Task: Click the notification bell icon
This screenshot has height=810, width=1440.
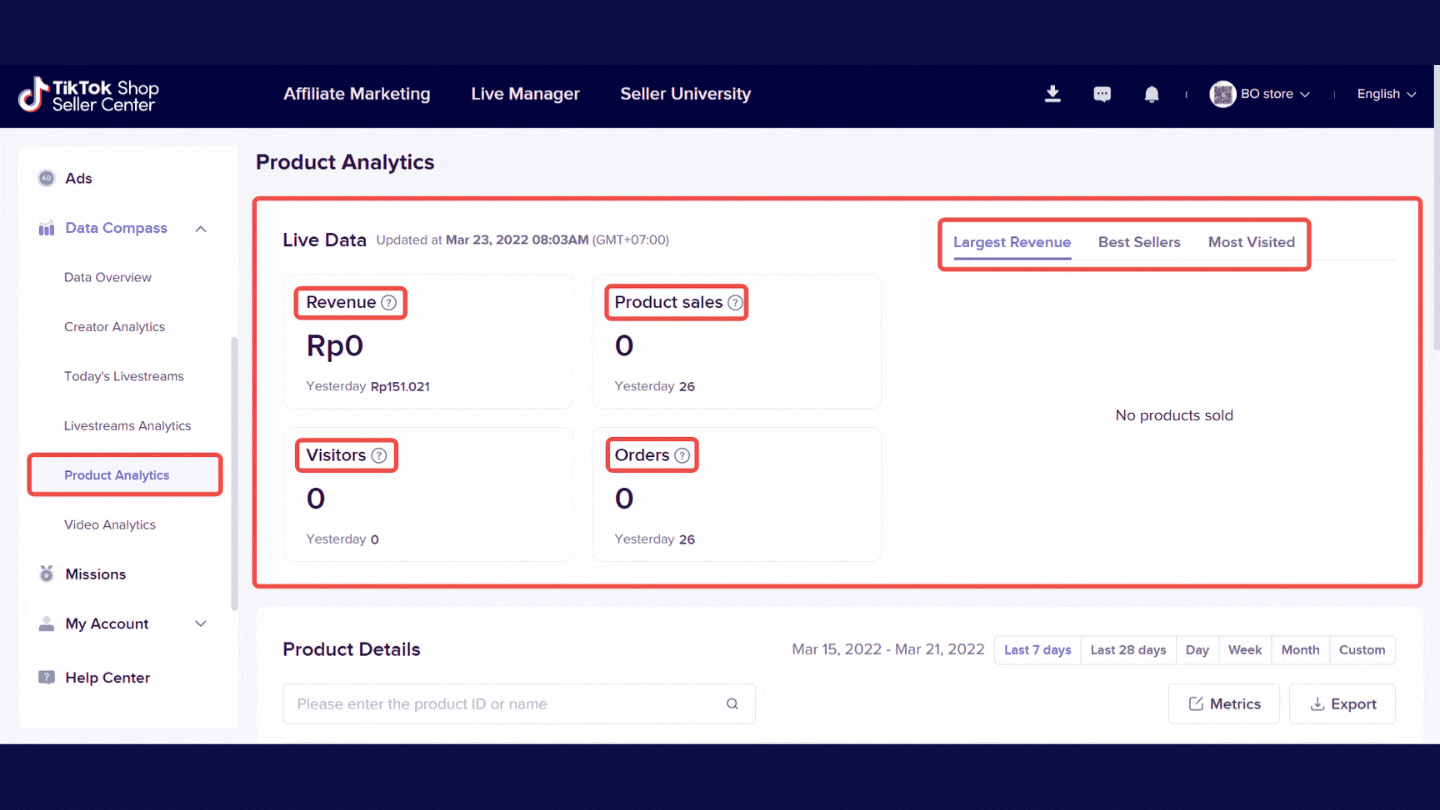Action: point(1151,94)
